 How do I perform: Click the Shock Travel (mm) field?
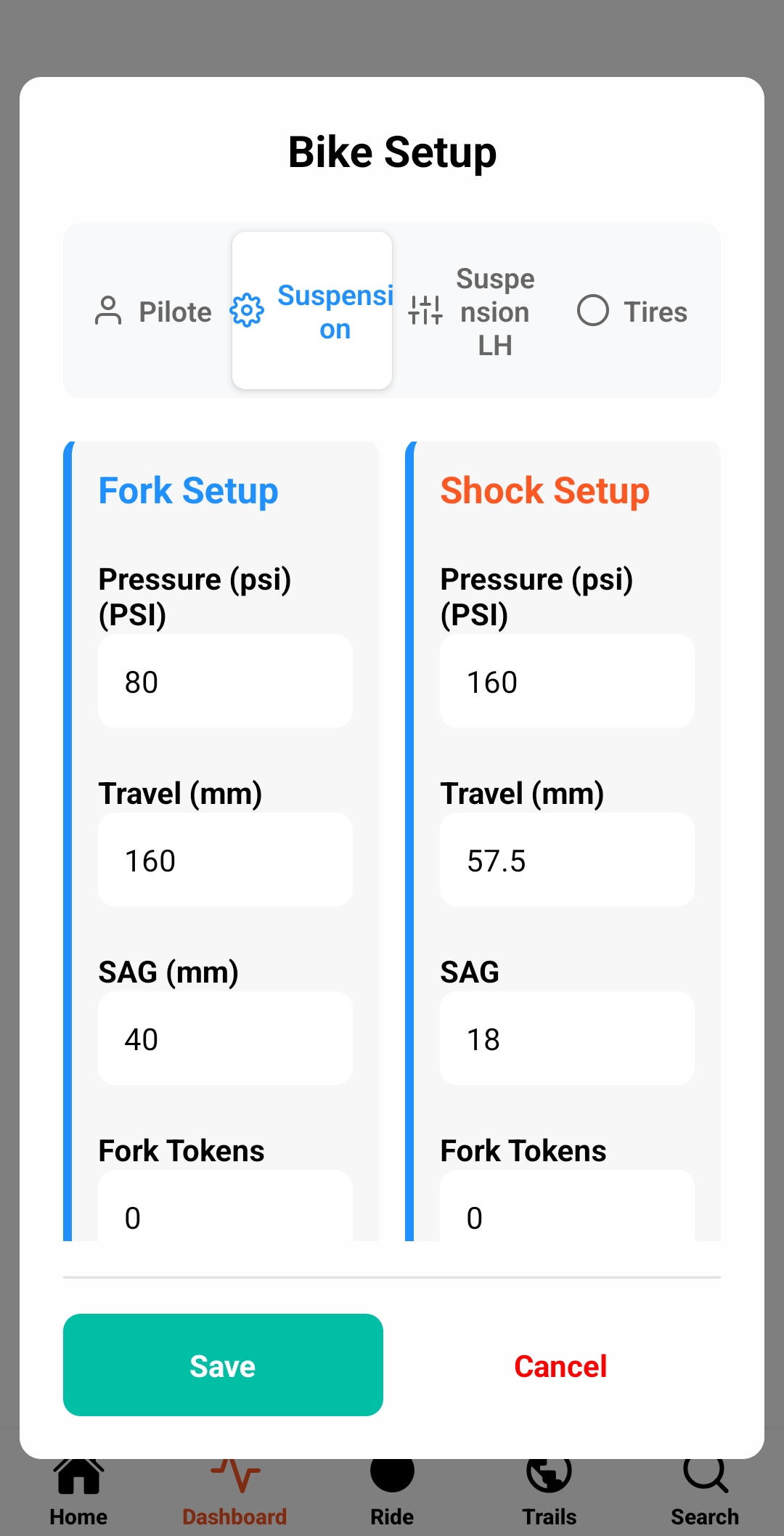click(567, 860)
